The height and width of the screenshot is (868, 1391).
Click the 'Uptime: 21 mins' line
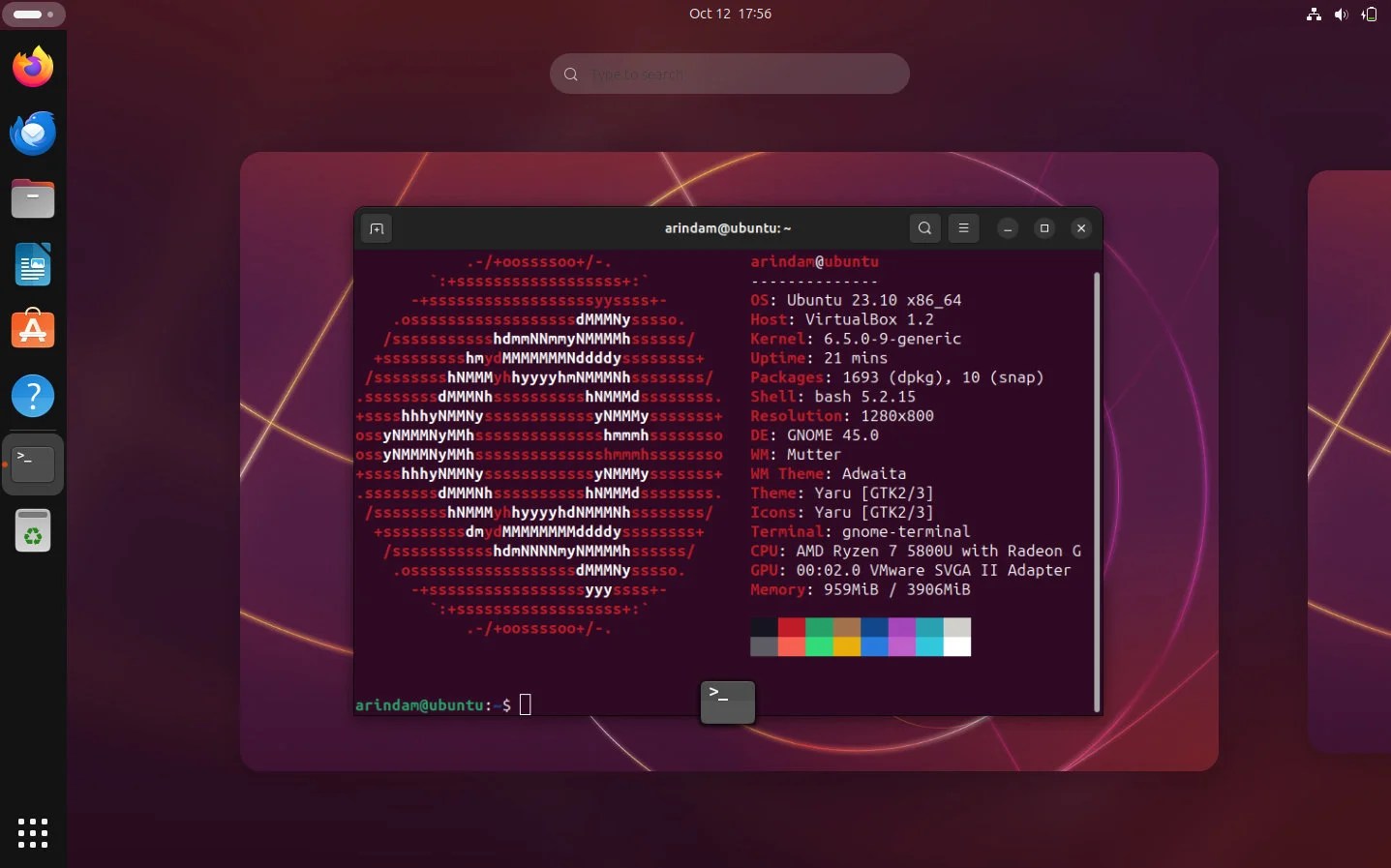819,358
